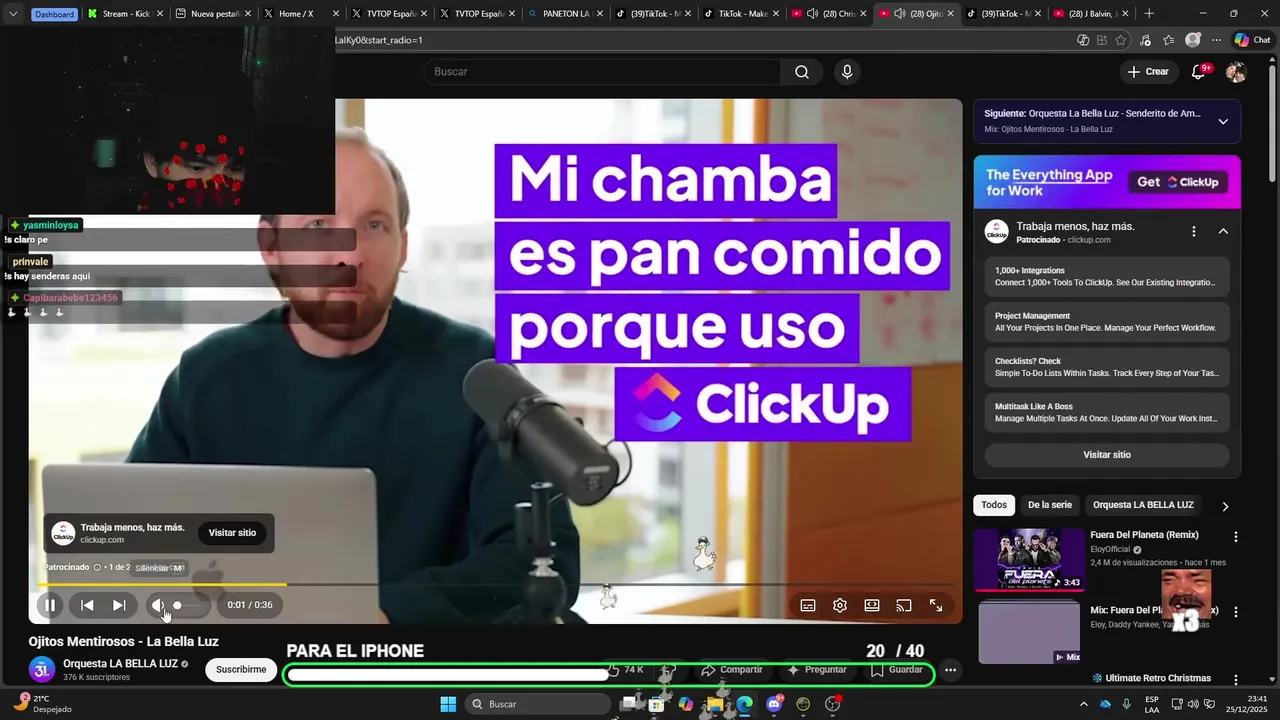1280x720 pixels.
Task: Switch to miniplayer/theater mode icon
Action: coord(872,605)
